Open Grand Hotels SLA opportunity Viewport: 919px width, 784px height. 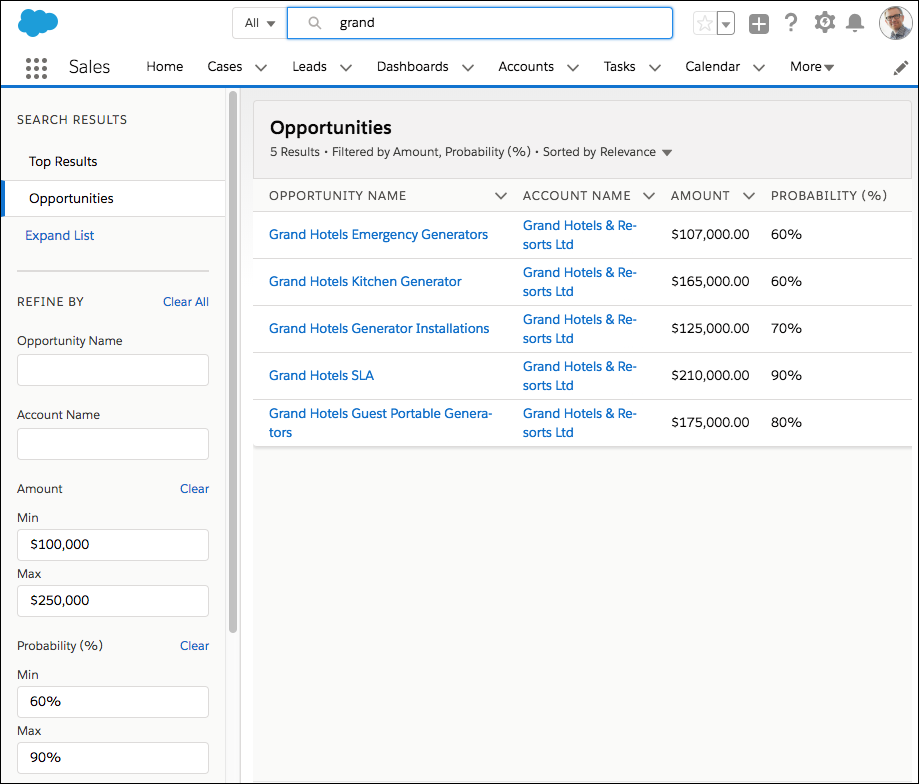321,376
